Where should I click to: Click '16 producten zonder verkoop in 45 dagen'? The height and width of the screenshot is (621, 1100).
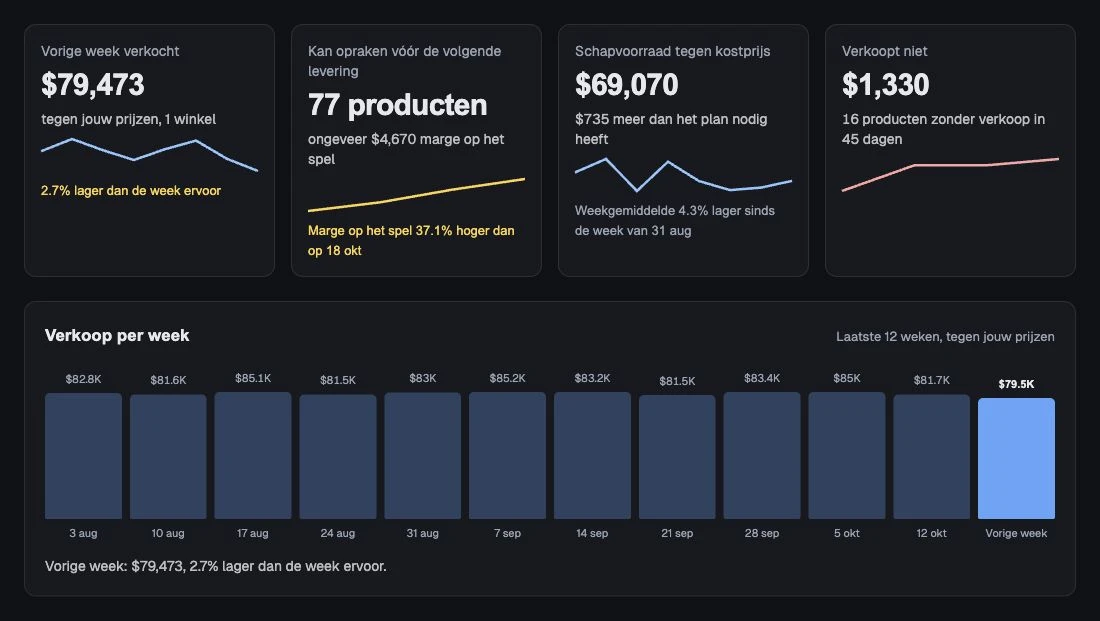click(x=944, y=129)
